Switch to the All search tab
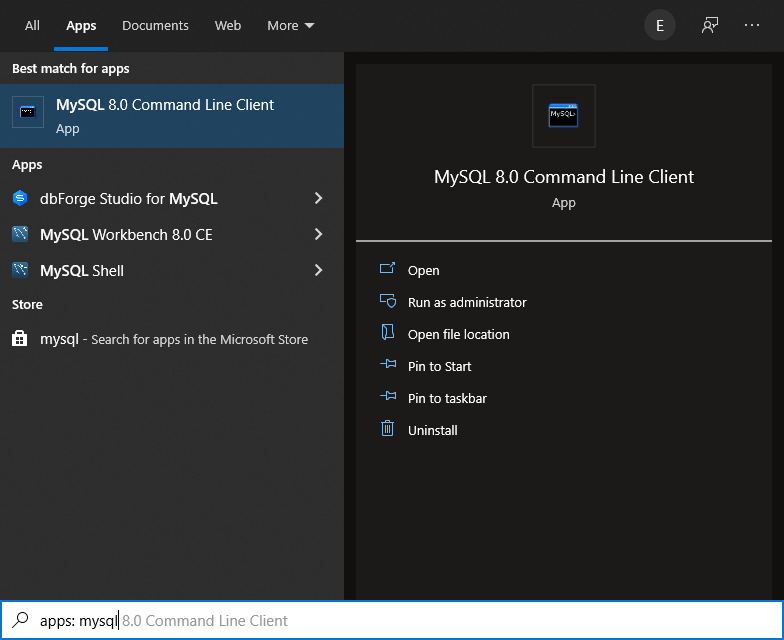784x640 pixels. [32, 26]
